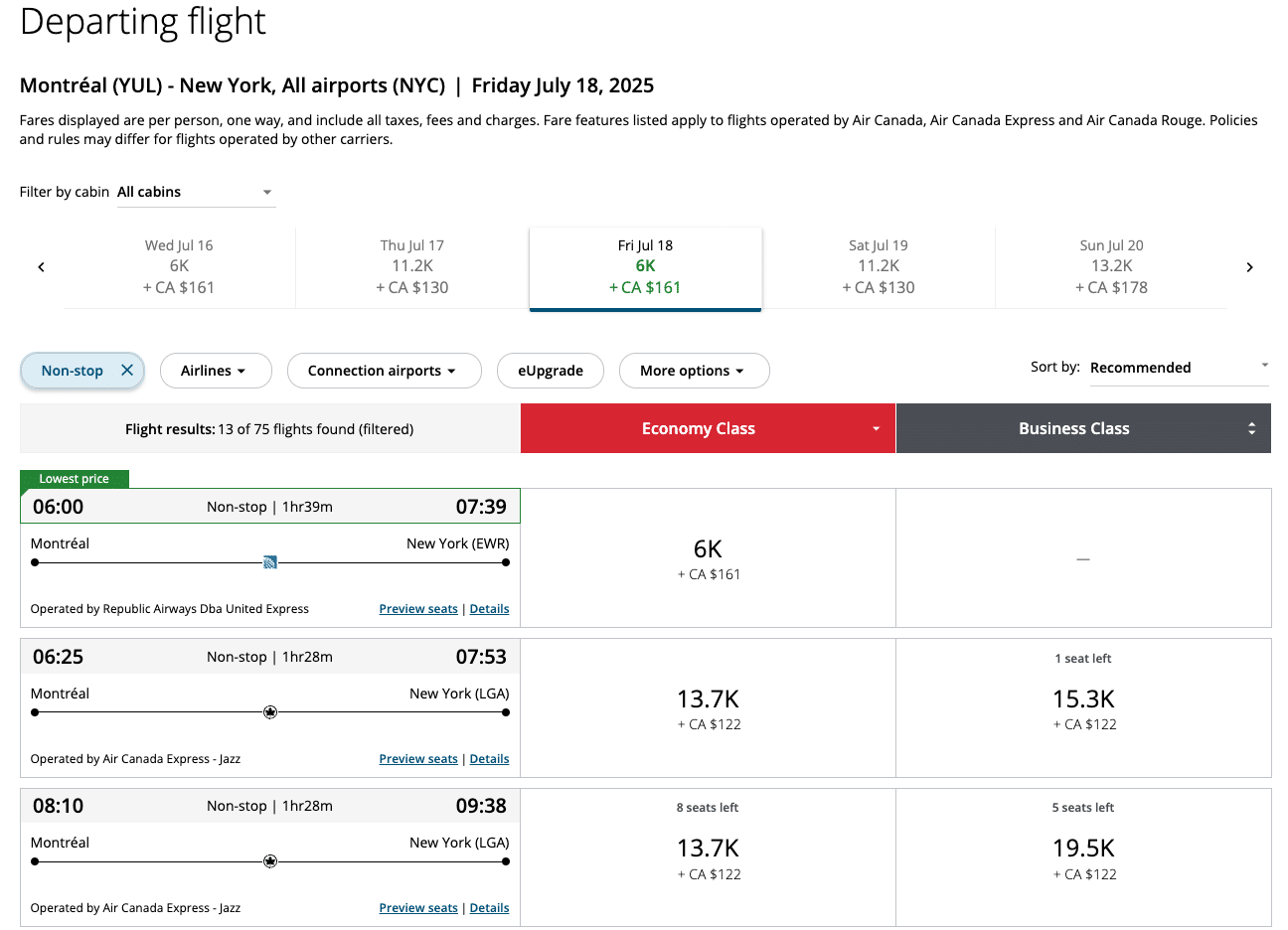The height and width of the screenshot is (930, 1288).
Task: Click Economy Class sort arrow
Action: coord(876,428)
